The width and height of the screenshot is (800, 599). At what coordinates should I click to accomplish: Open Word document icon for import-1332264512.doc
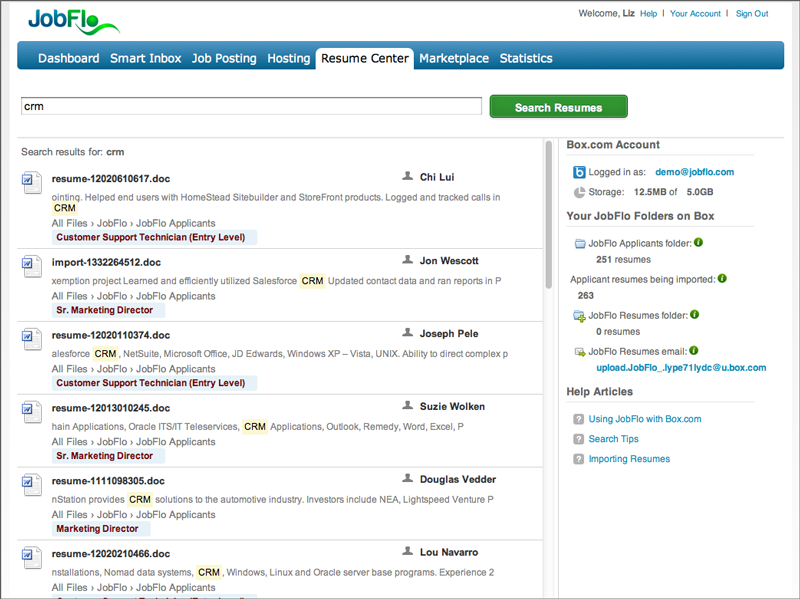(x=32, y=267)
